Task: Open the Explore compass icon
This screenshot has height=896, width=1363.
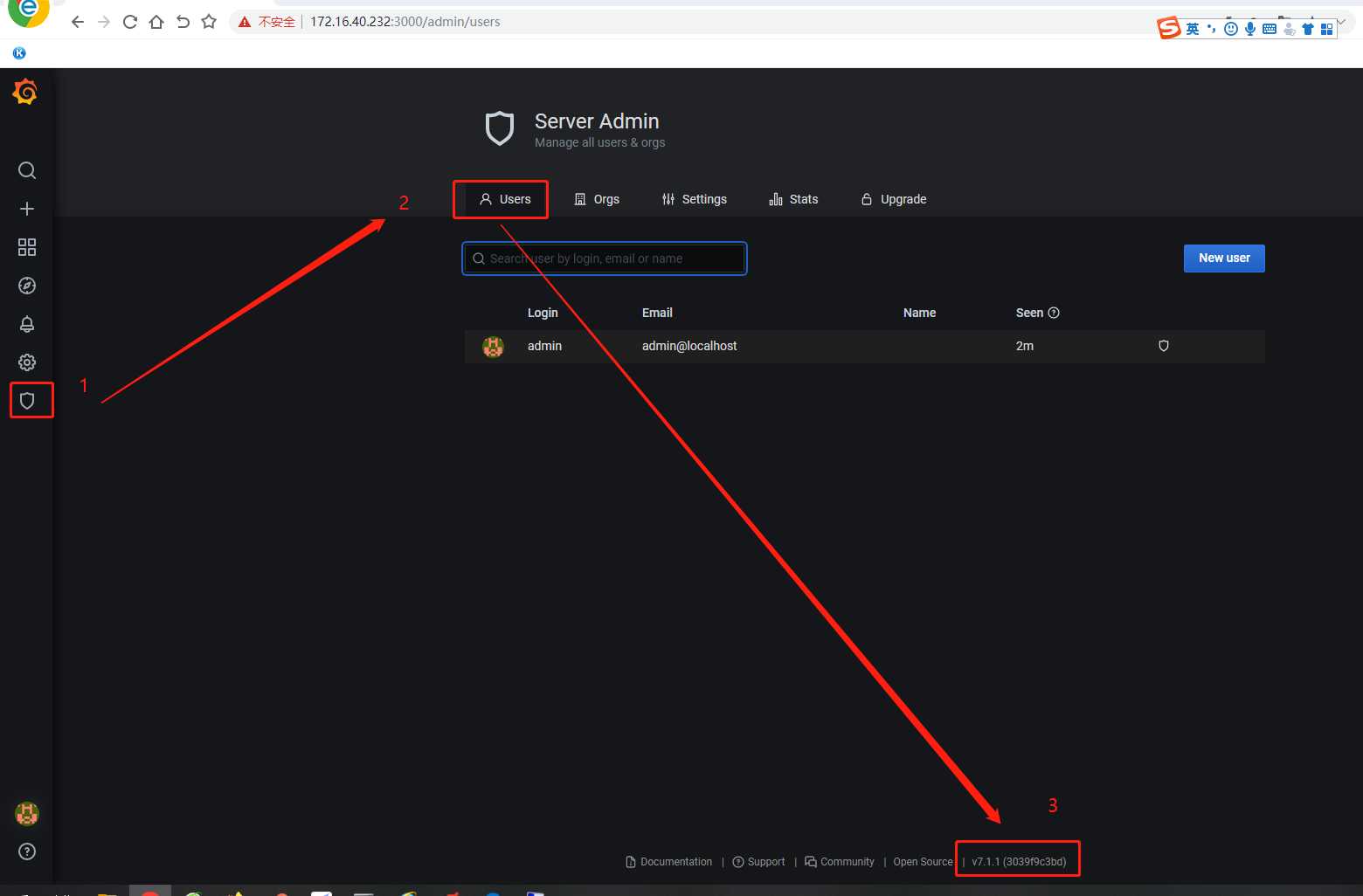Action: (27, 286)
